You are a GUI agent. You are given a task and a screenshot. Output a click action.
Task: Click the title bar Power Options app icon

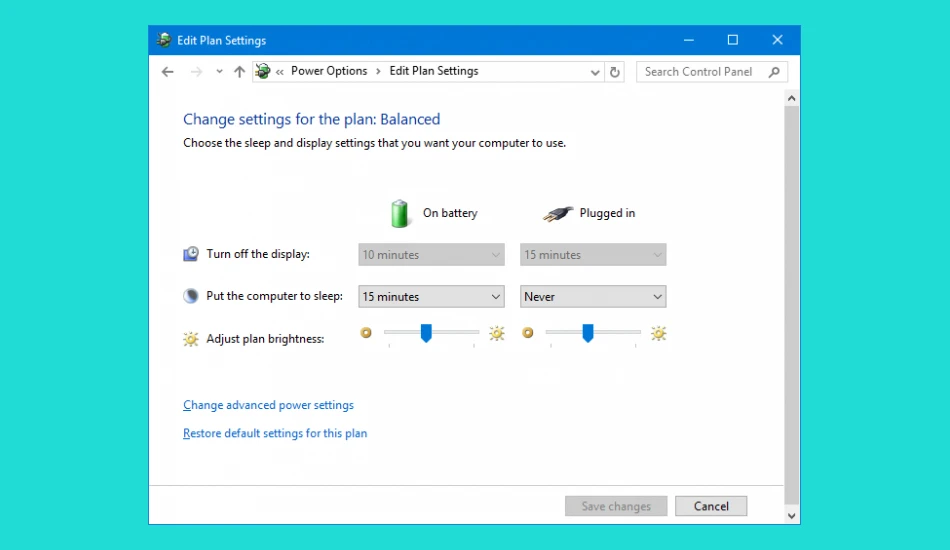click(x=164, y=40)
